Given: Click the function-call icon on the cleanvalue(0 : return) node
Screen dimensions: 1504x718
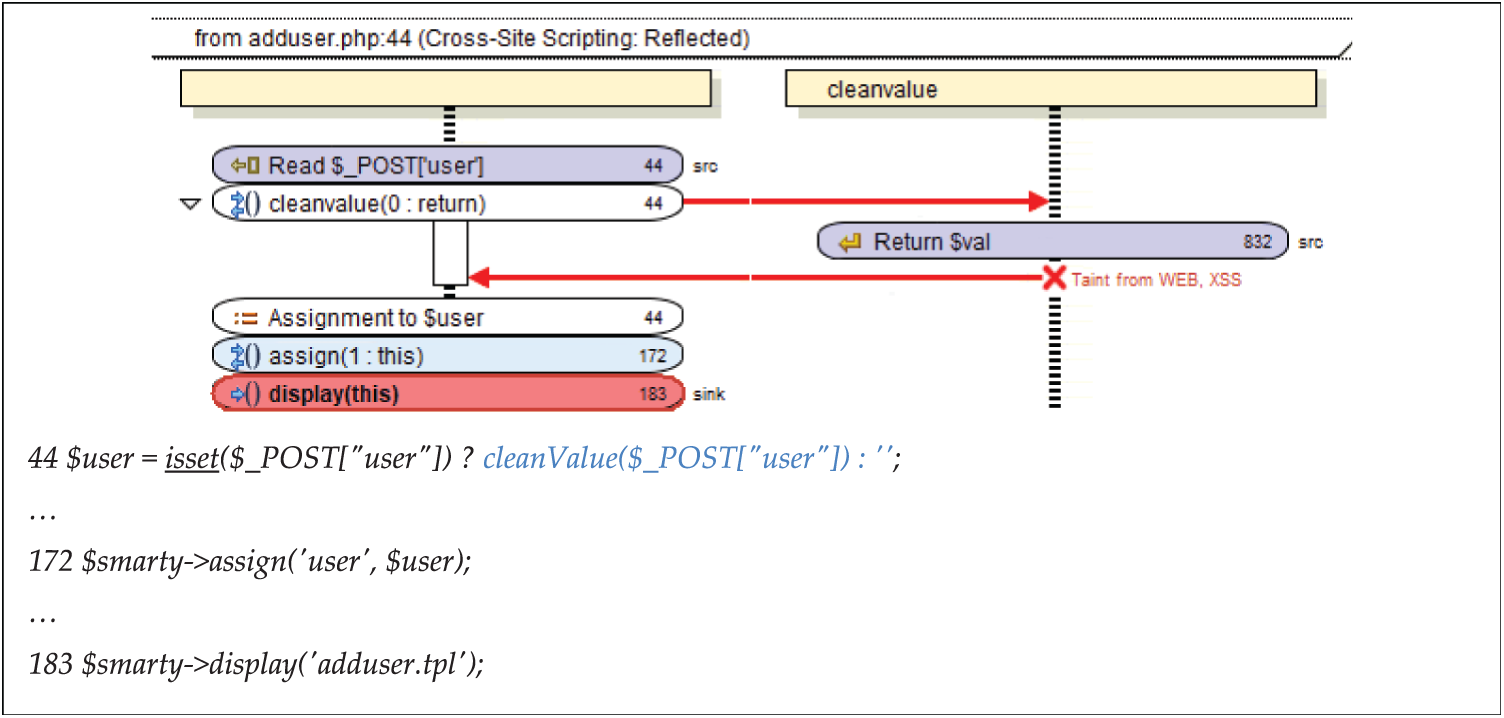Looking at the screenshot, I should point(246,204).
